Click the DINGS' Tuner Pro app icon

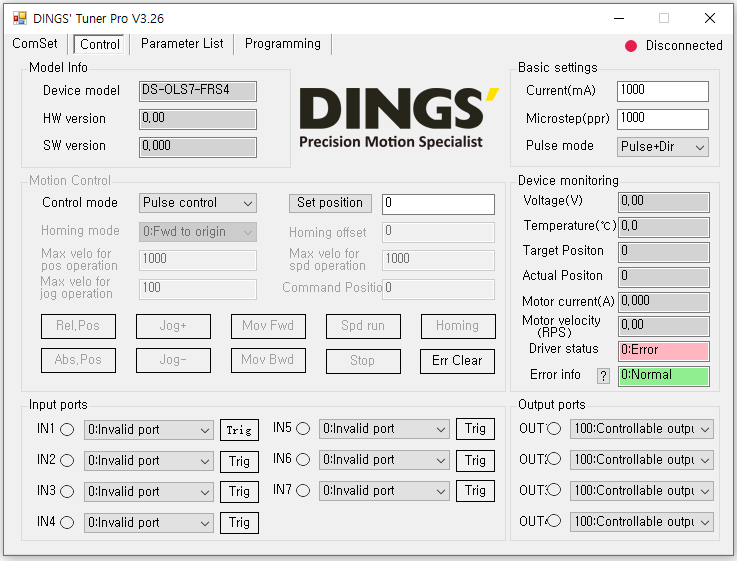click(x=20, y=18)
